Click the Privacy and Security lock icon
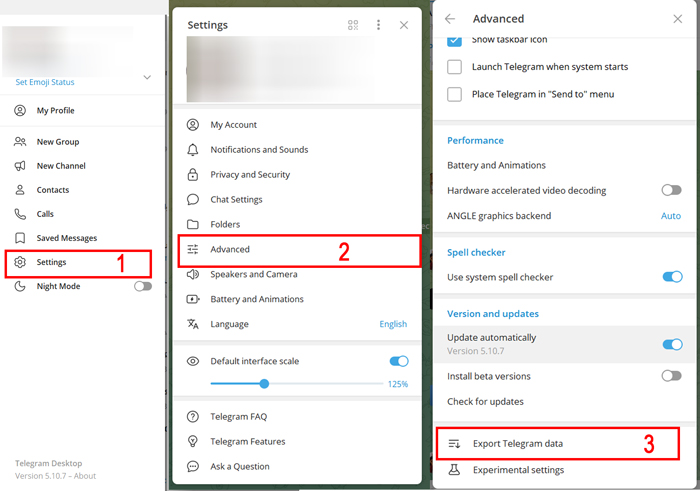This screenshot has height=491, width=700. [x=193, y=175]
